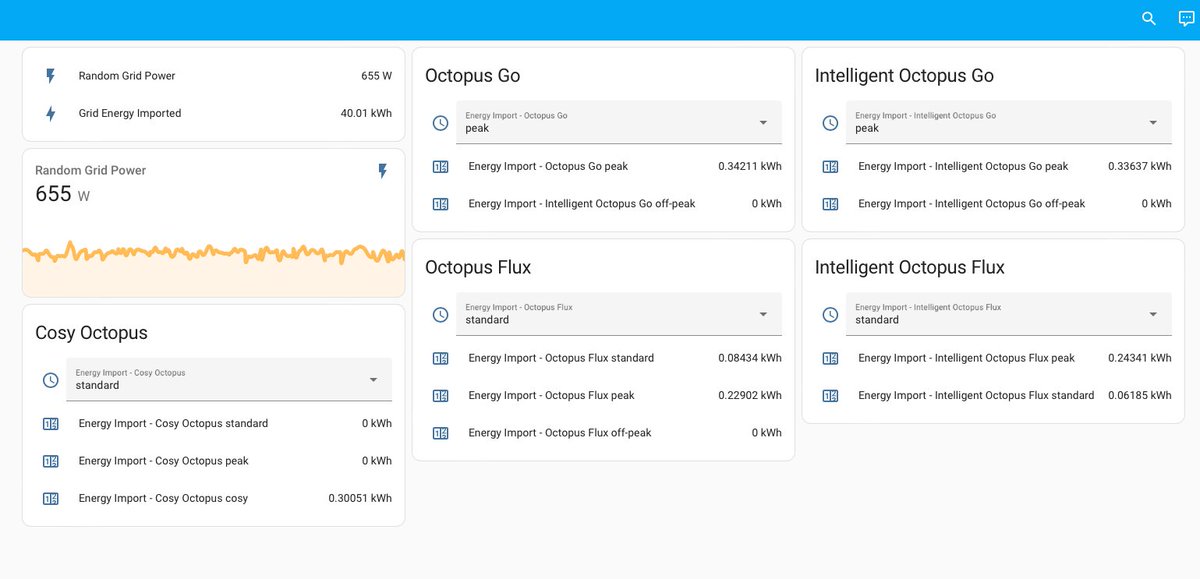Image resolution: width=1200 pixels, height=579 pixels.
Task: Click the counter icon for Intelligent Octopus Flux standard
Action: click(x=831, y=396)
